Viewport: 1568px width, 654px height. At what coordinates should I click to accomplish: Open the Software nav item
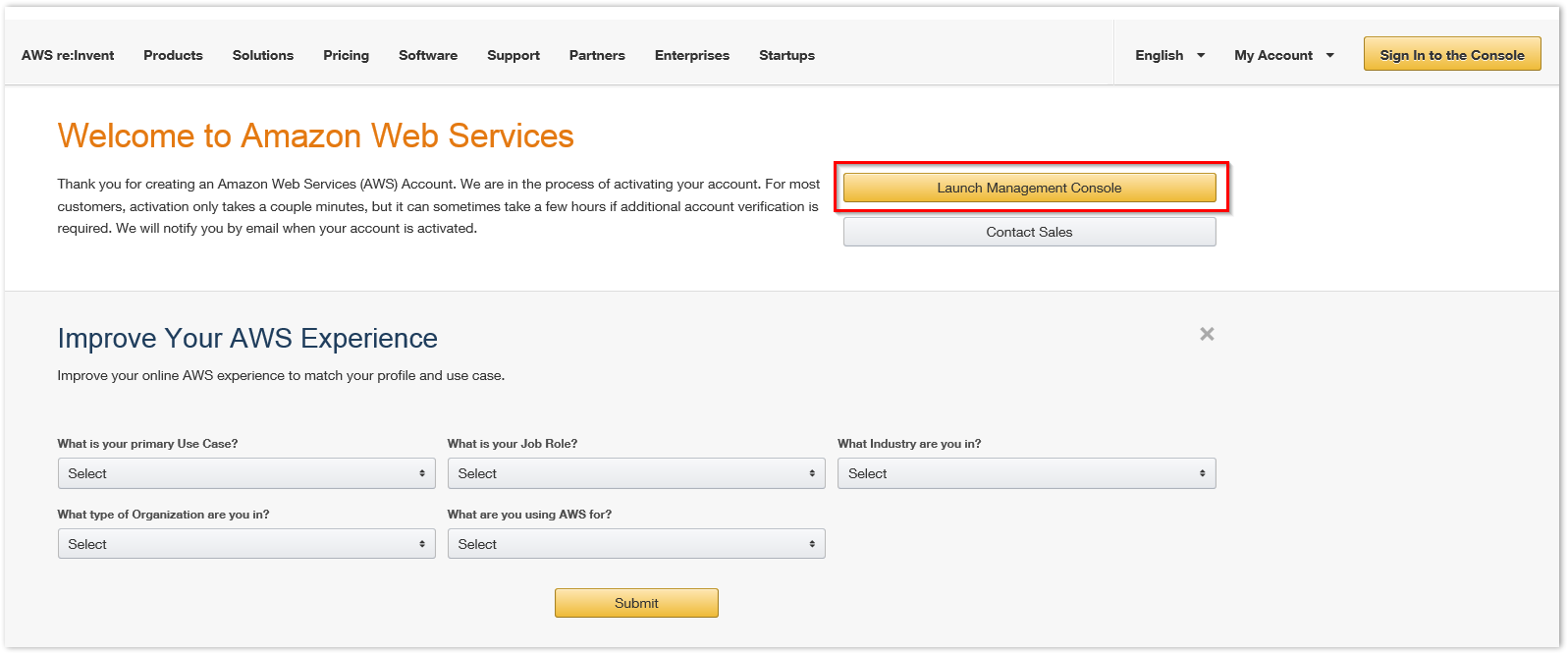click(428, 55)
